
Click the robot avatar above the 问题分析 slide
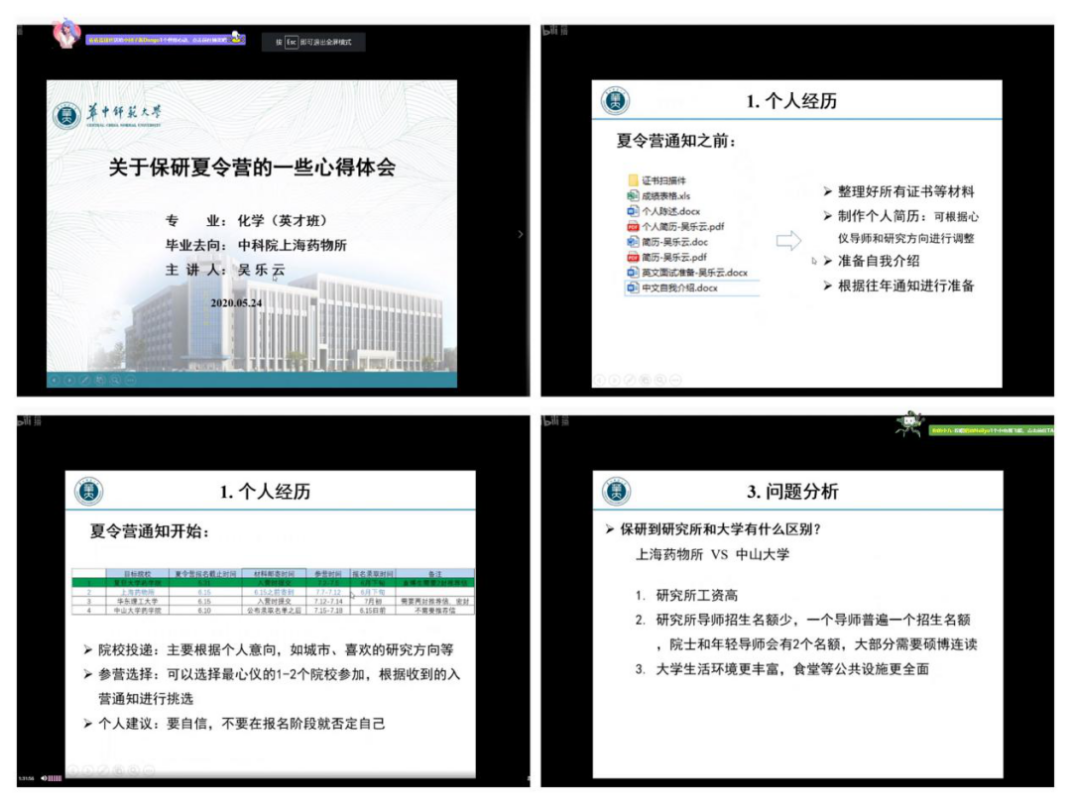[x=909, y=424]
